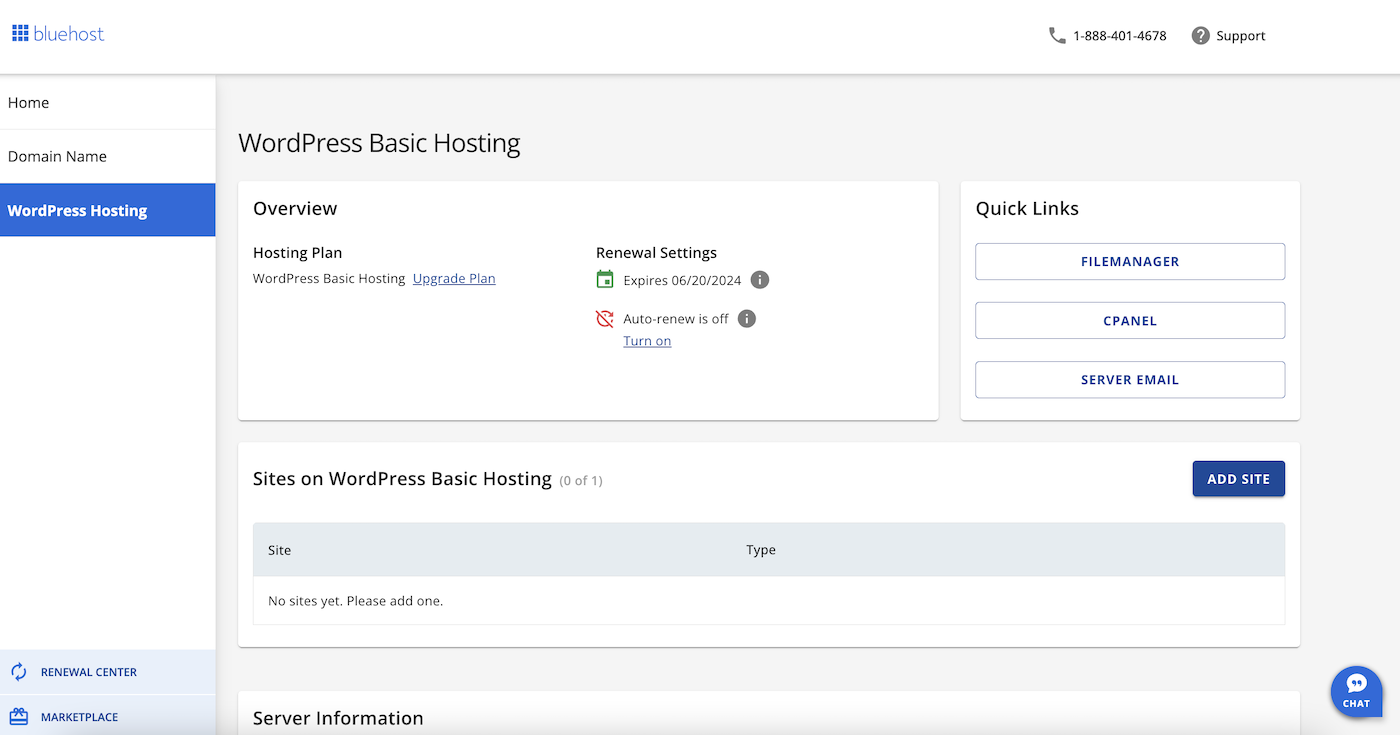Open the FILEMANAGER quick link
Screen dimensions: 1400x735
coord(1130,261)
